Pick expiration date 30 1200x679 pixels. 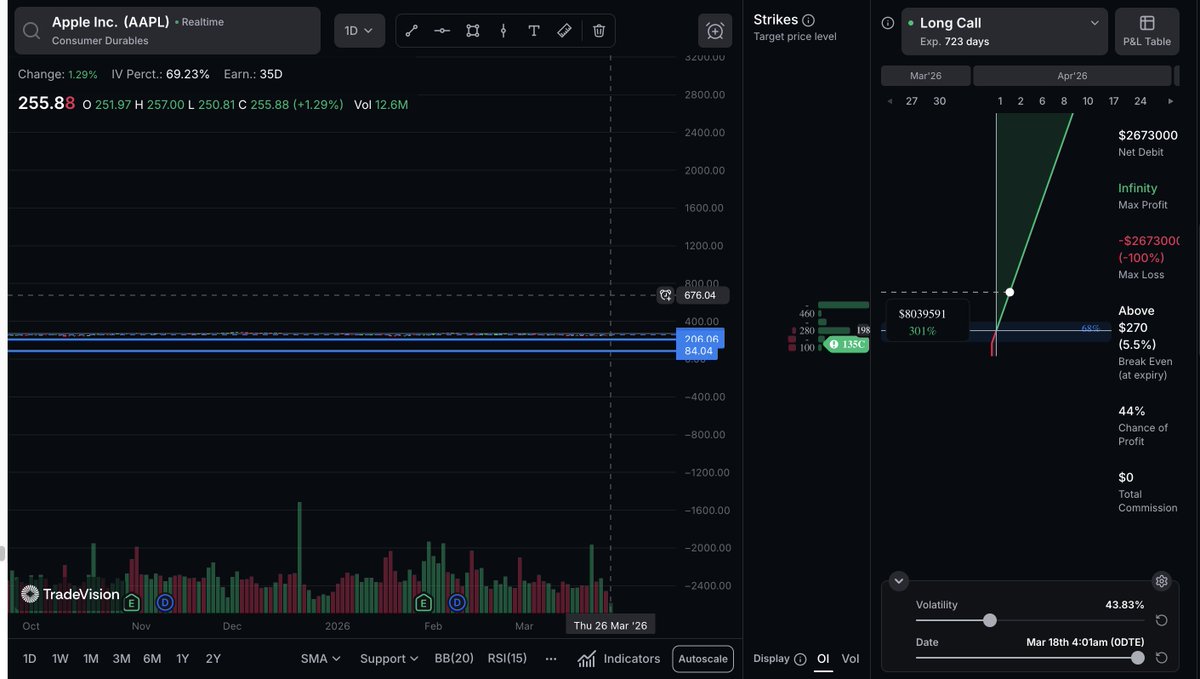(939, 101)
